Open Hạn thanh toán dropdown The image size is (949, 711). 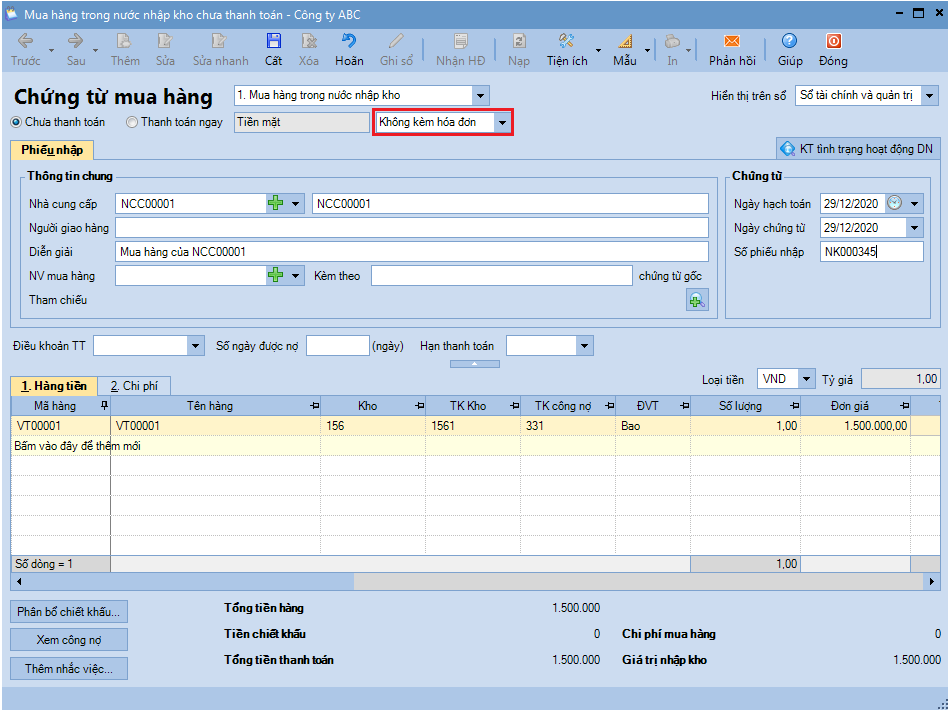coord(584,346)
